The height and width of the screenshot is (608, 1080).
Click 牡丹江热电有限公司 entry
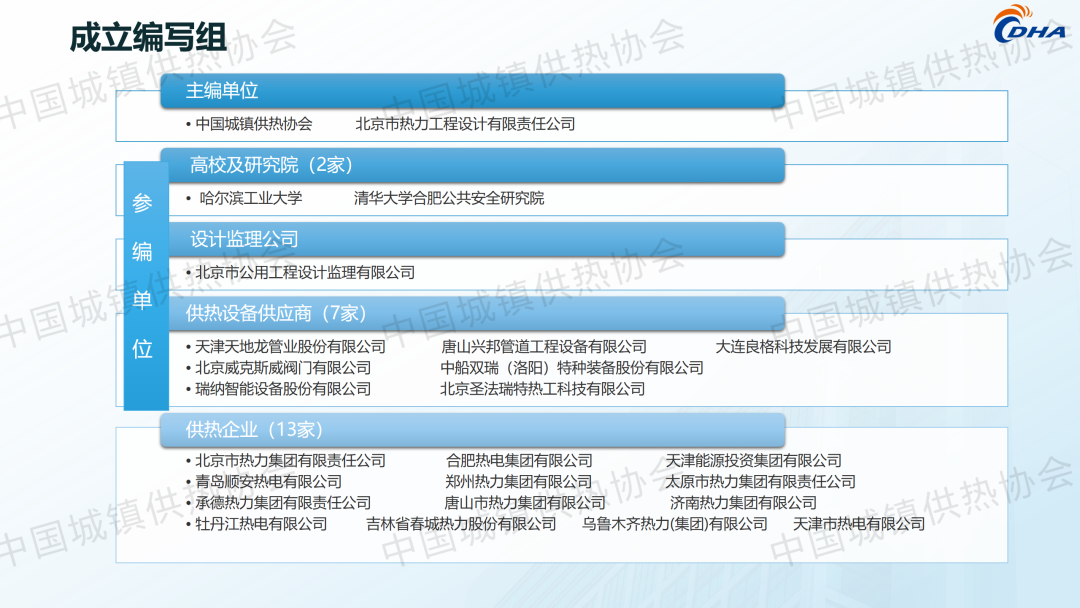pos(261,524)
